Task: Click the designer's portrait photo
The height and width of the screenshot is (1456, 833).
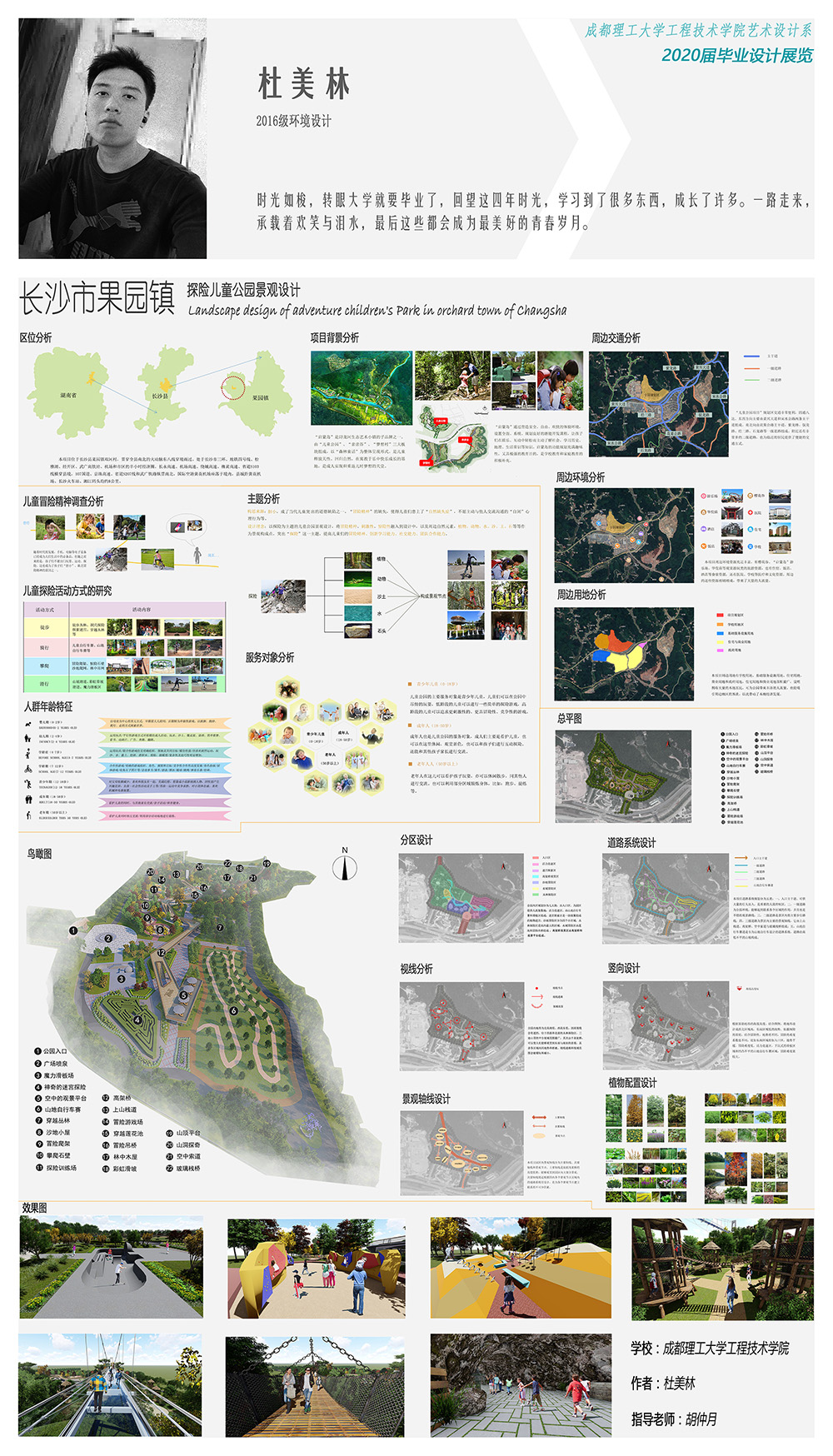Action: click(112, 138)
